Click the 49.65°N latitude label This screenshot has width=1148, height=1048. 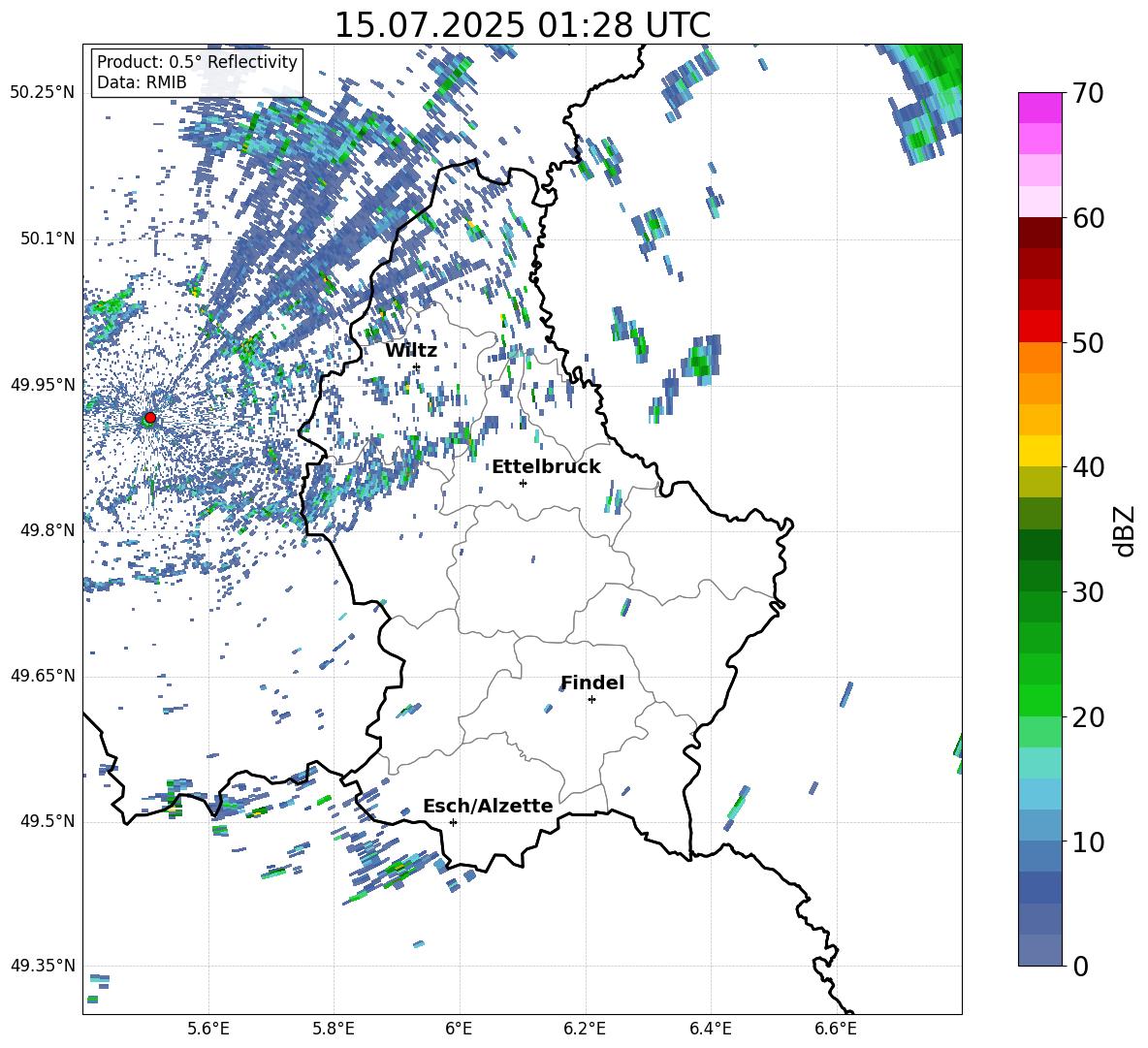tap(43, 675)
